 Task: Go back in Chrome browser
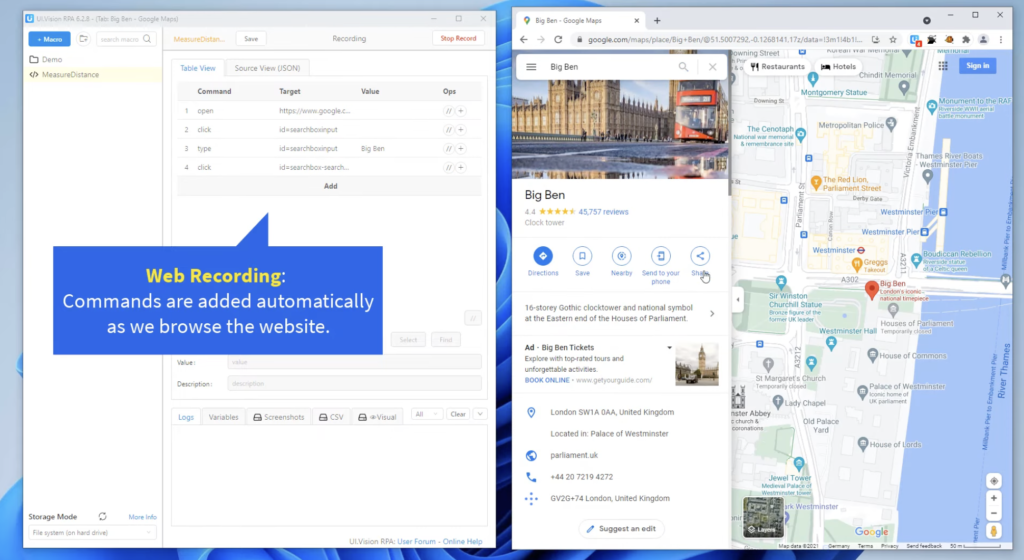(x=524, y=40)
